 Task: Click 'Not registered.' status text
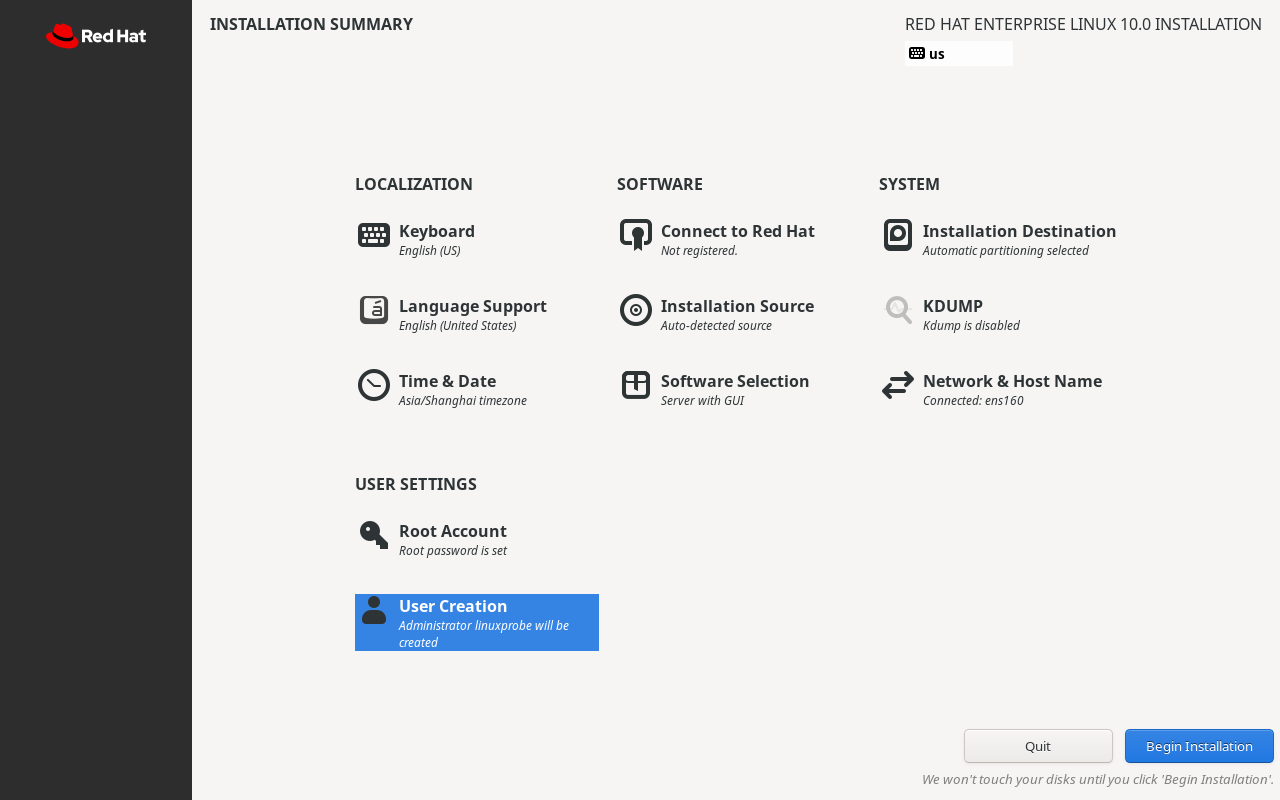pos(699,251)
